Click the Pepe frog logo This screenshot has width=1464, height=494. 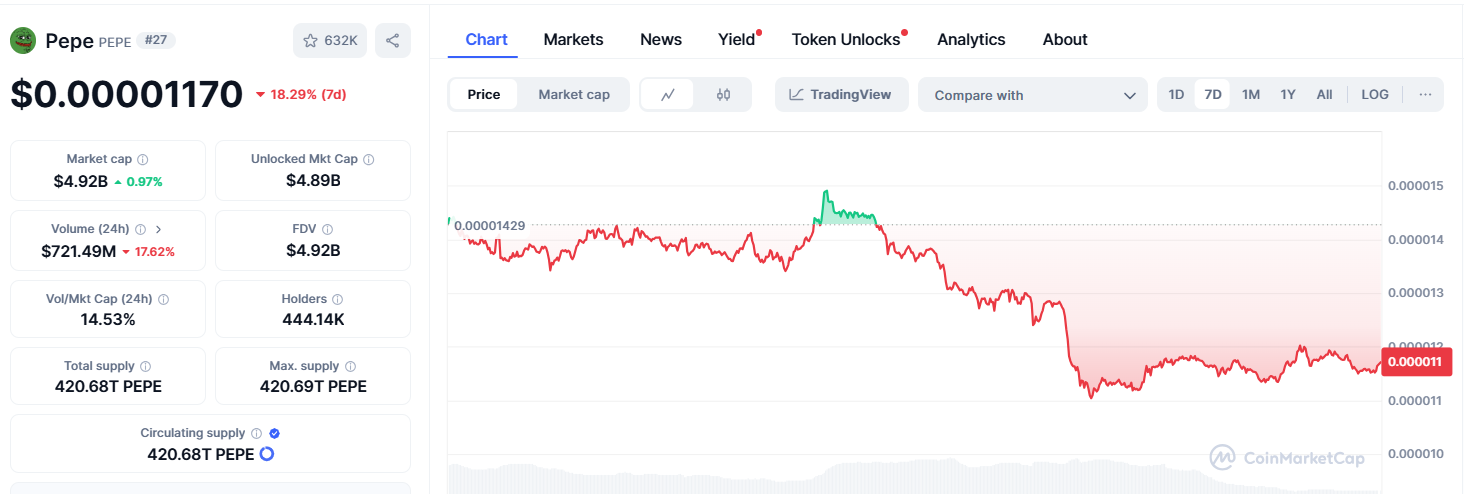coord(23,41)
